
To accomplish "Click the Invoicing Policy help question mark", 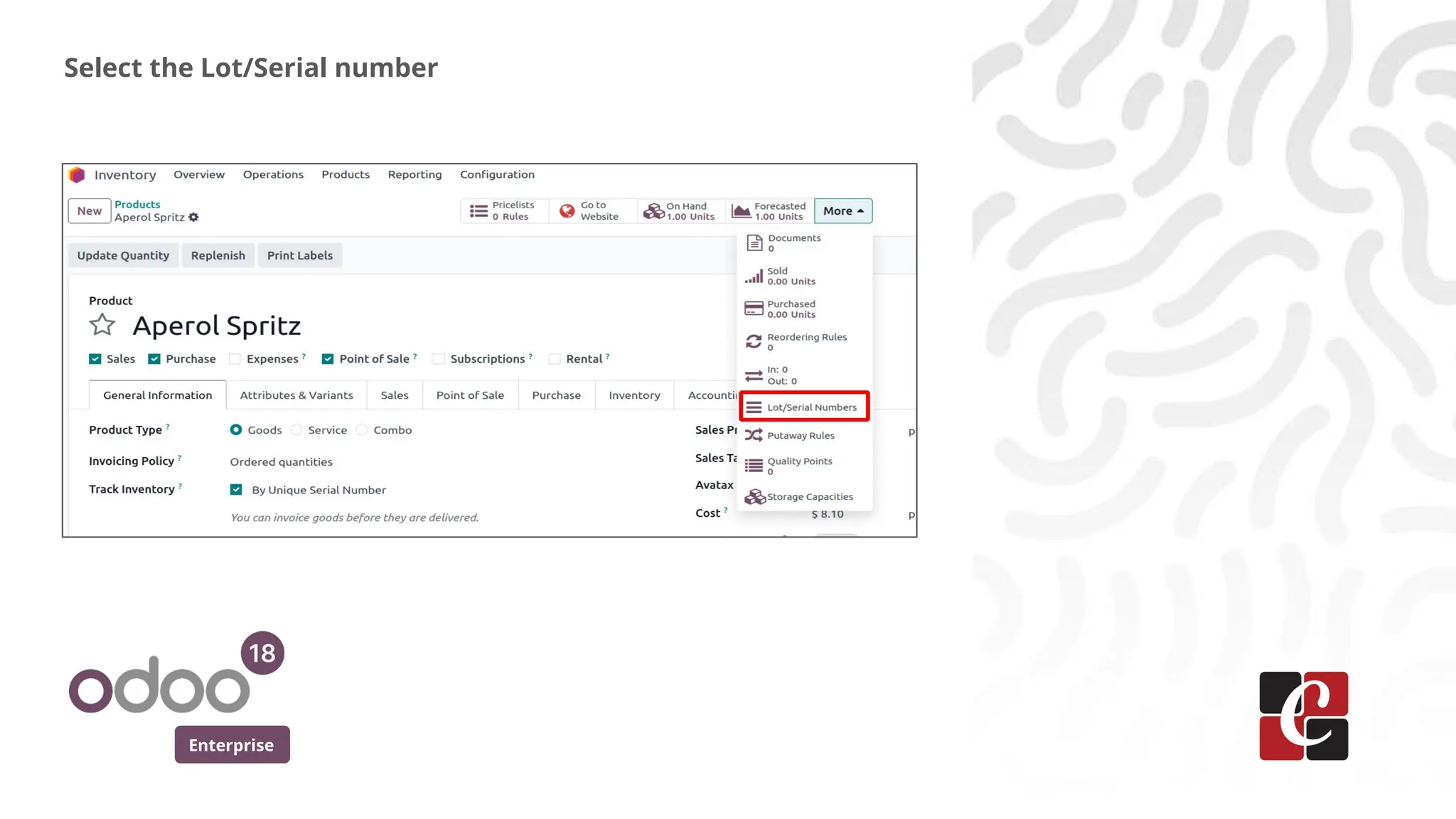I will tap(179, 458).
